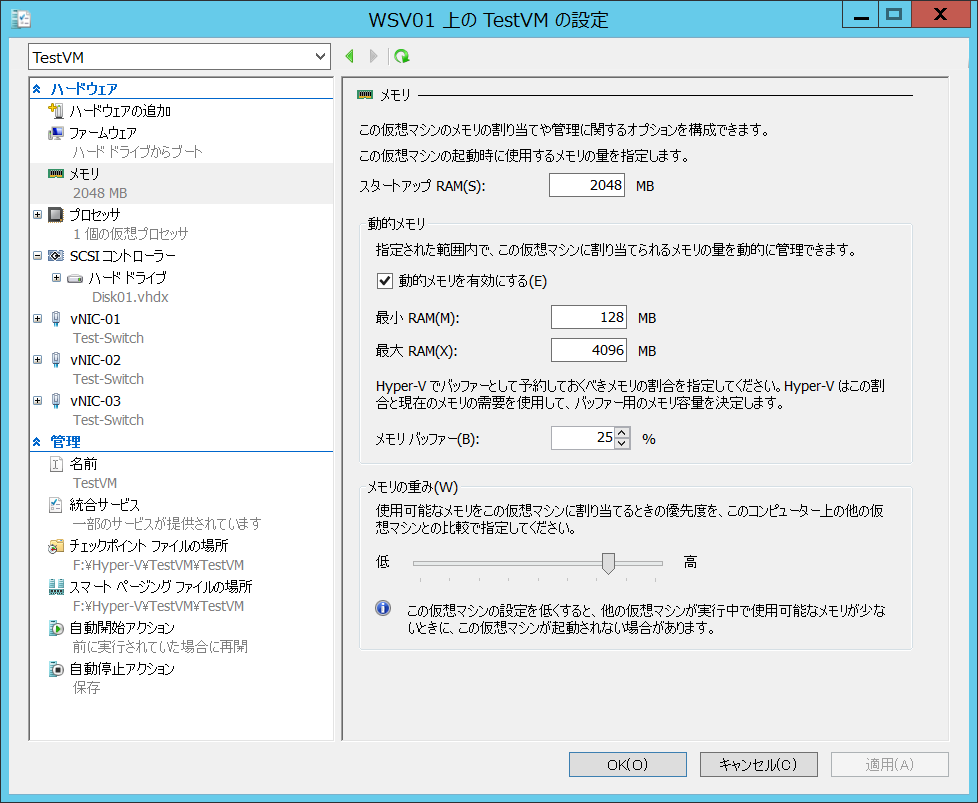Expand the Processor (プロセッサ) node

[37, 215]
